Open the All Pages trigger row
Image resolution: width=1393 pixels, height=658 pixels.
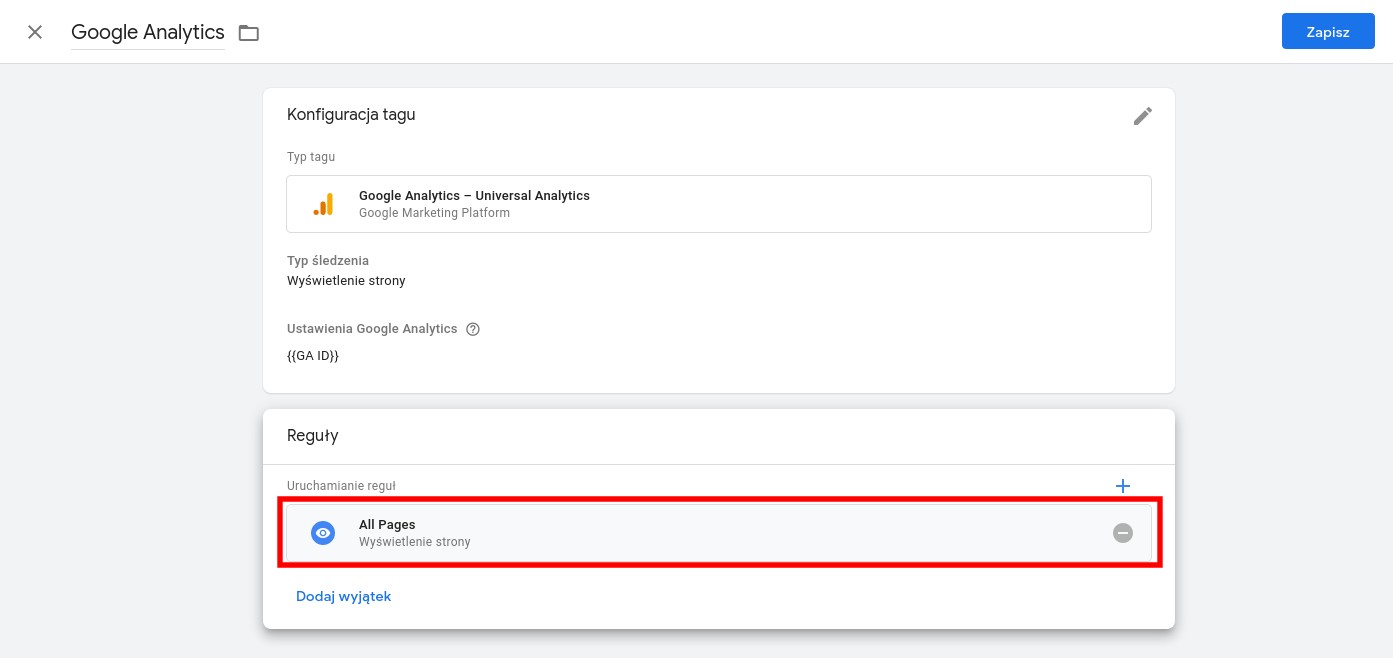[719, 533]
